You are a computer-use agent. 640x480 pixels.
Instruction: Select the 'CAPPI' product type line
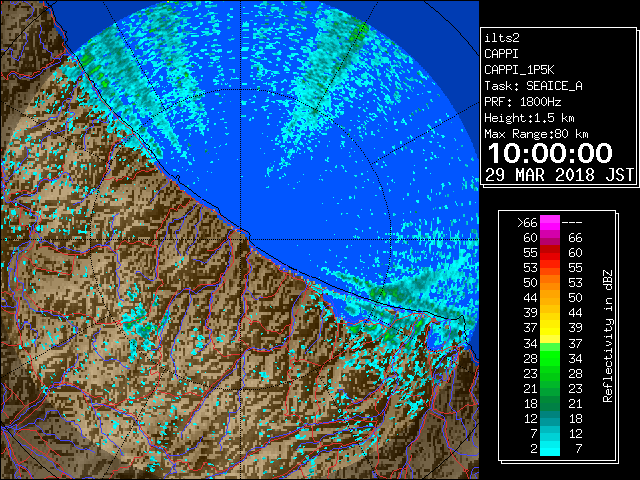click(501, 54)
